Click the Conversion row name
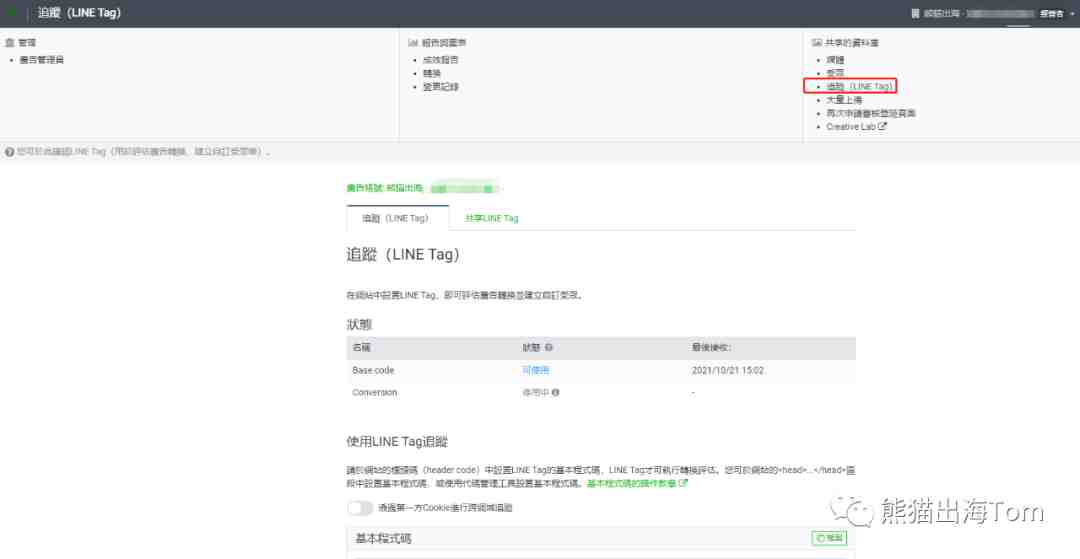The image size is (1080, 559). [x=375, y=392]
